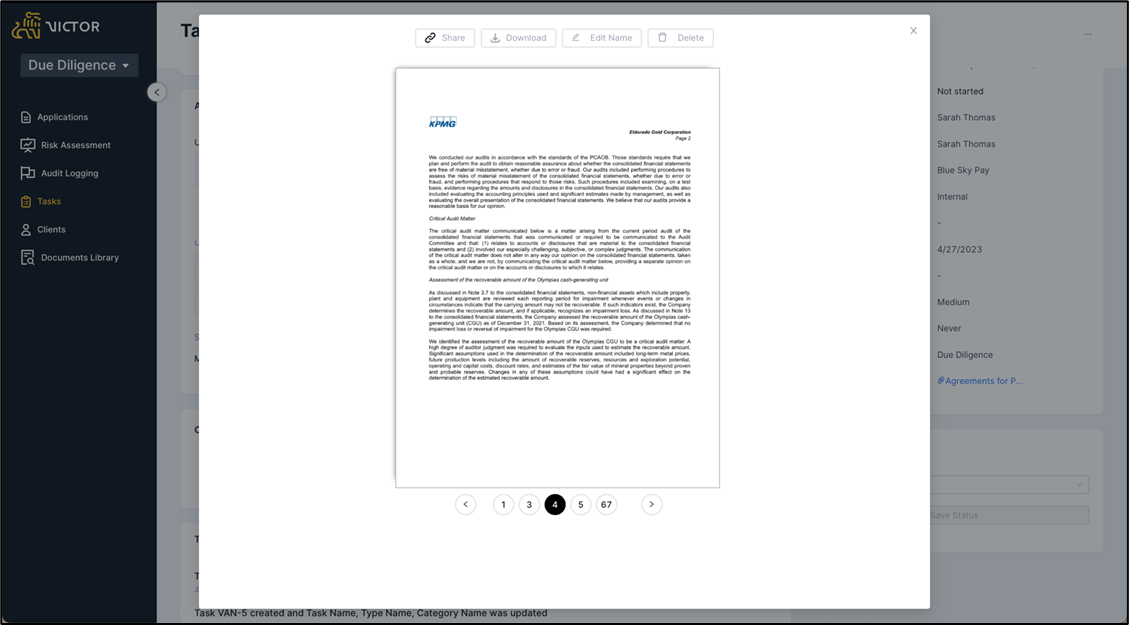
Task: Open the three-dot more options menu
Action: tap(1088, 35)
